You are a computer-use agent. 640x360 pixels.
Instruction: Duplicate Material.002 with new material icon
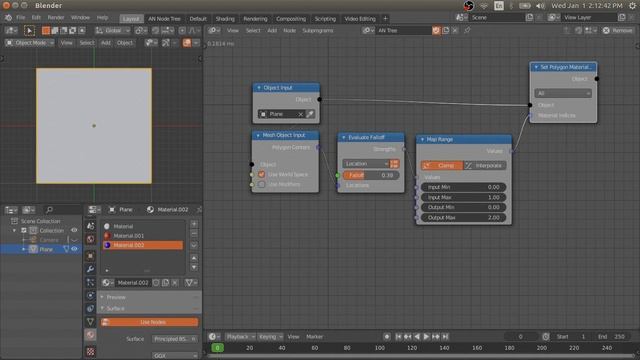[165, 282]
